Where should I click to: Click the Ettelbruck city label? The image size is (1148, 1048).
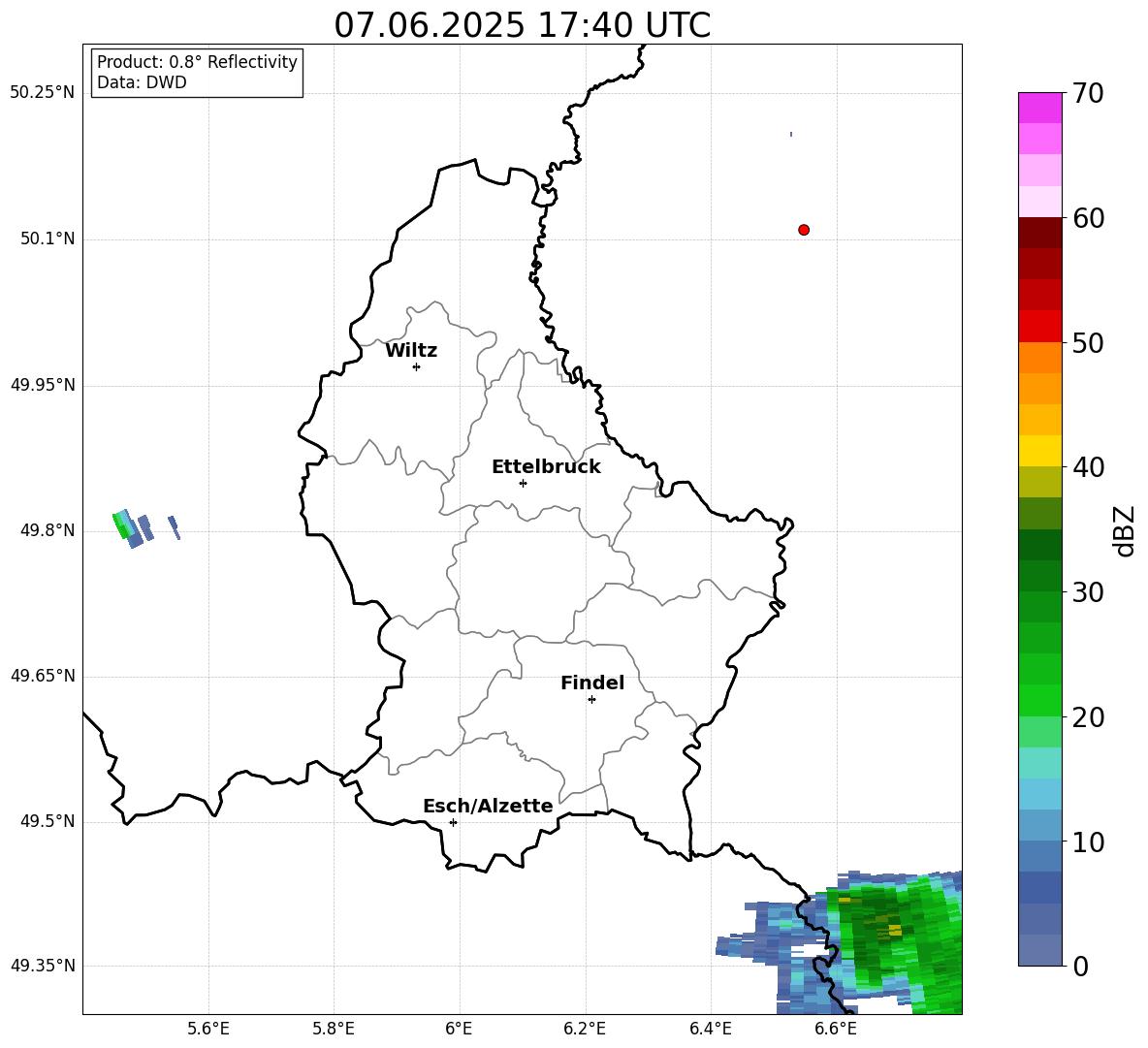coord(546,466)
